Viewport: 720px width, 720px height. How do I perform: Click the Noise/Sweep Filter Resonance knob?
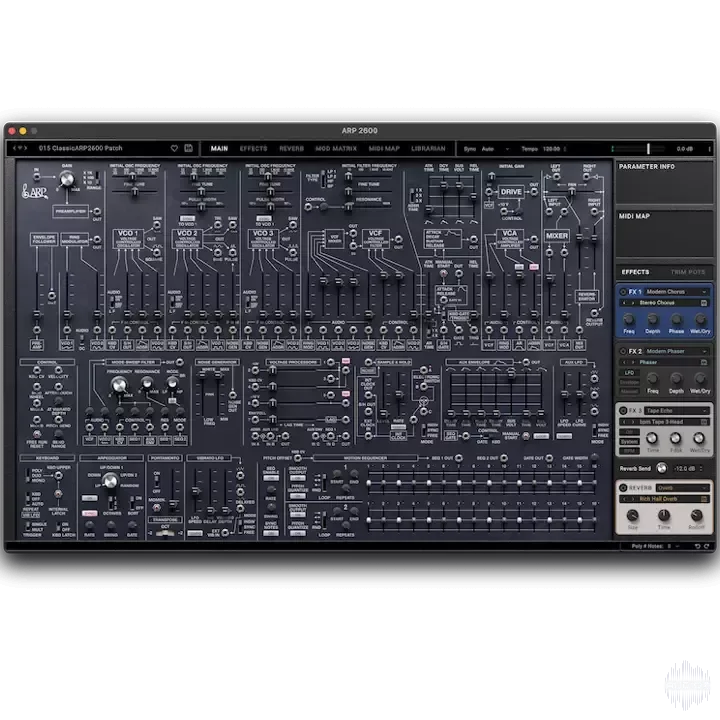click(x=147, y=382)
